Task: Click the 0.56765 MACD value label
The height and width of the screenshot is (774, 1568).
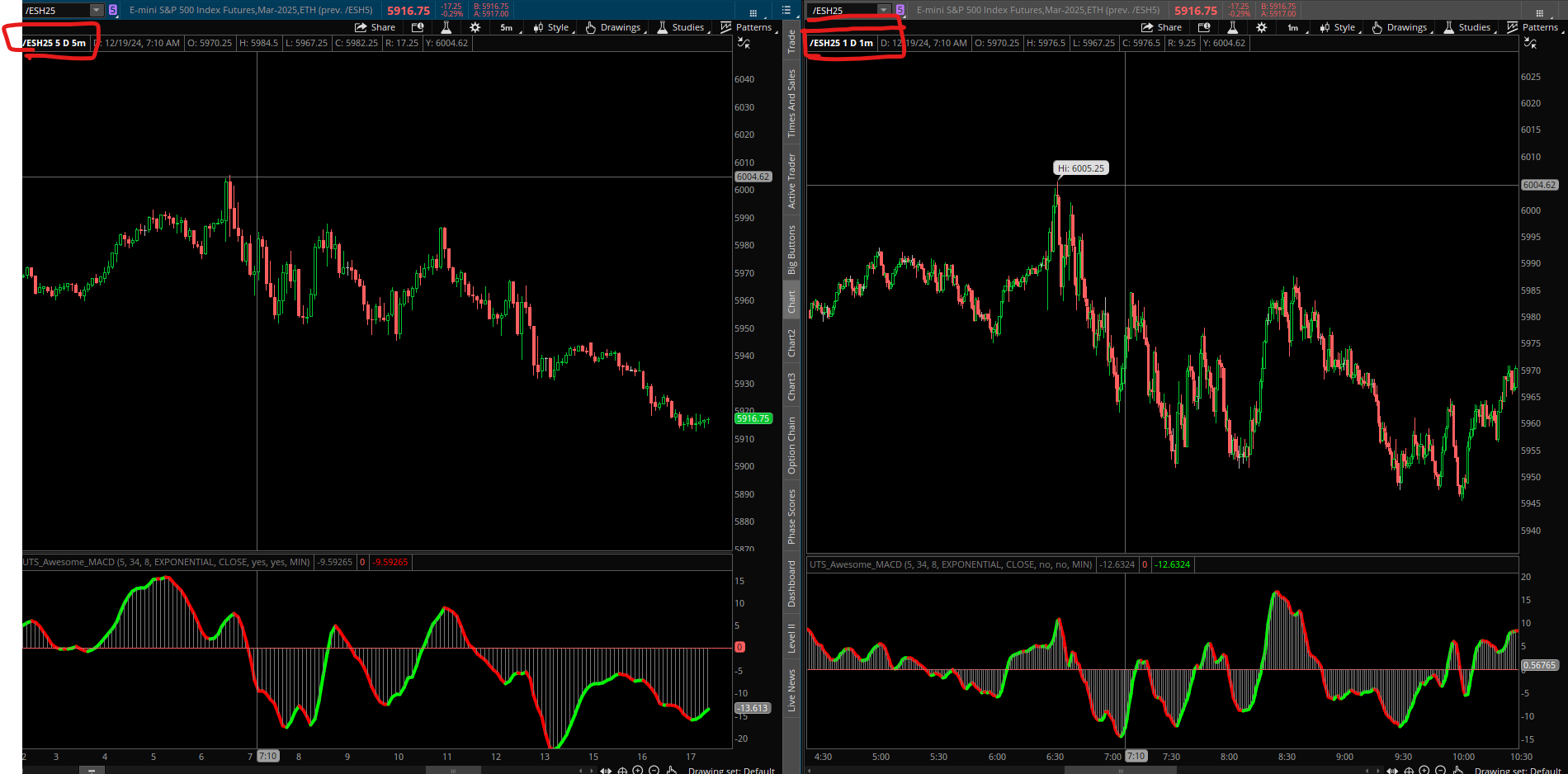Action: (1539, 665)
